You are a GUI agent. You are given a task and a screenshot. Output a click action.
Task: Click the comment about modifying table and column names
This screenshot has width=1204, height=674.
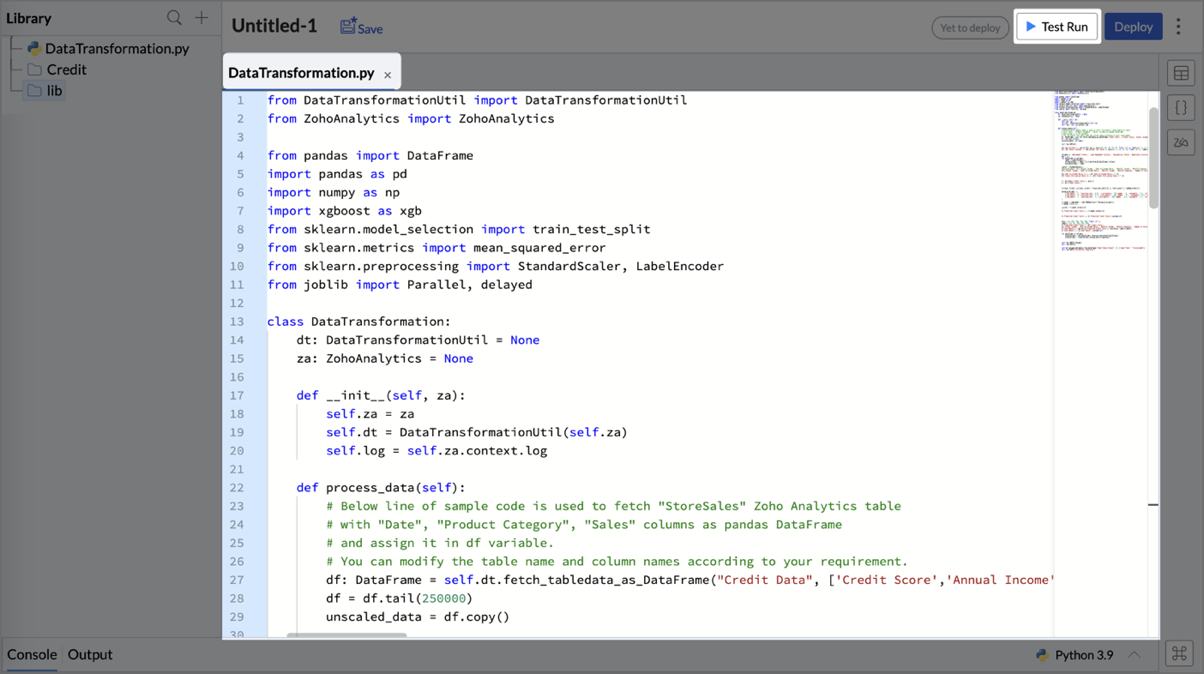click(617, 562)
